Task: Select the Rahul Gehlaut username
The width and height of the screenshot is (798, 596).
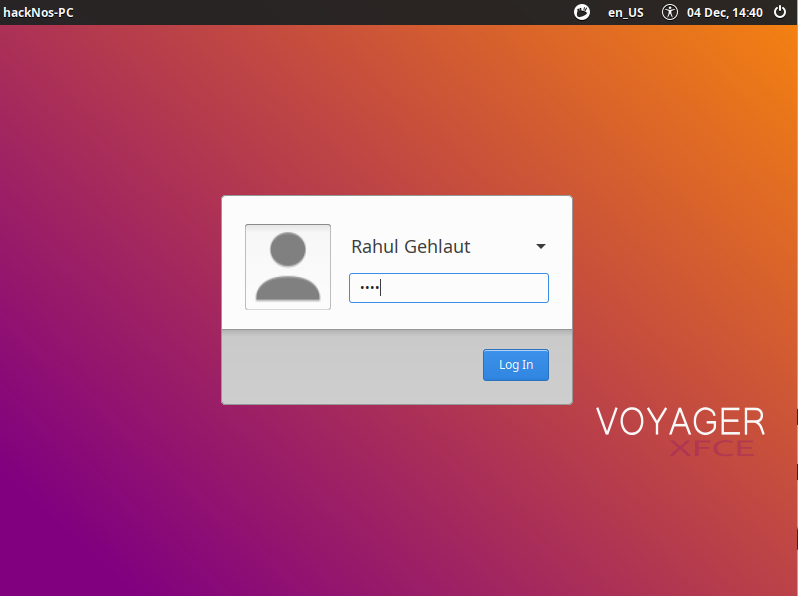Action: pos(411,246)
